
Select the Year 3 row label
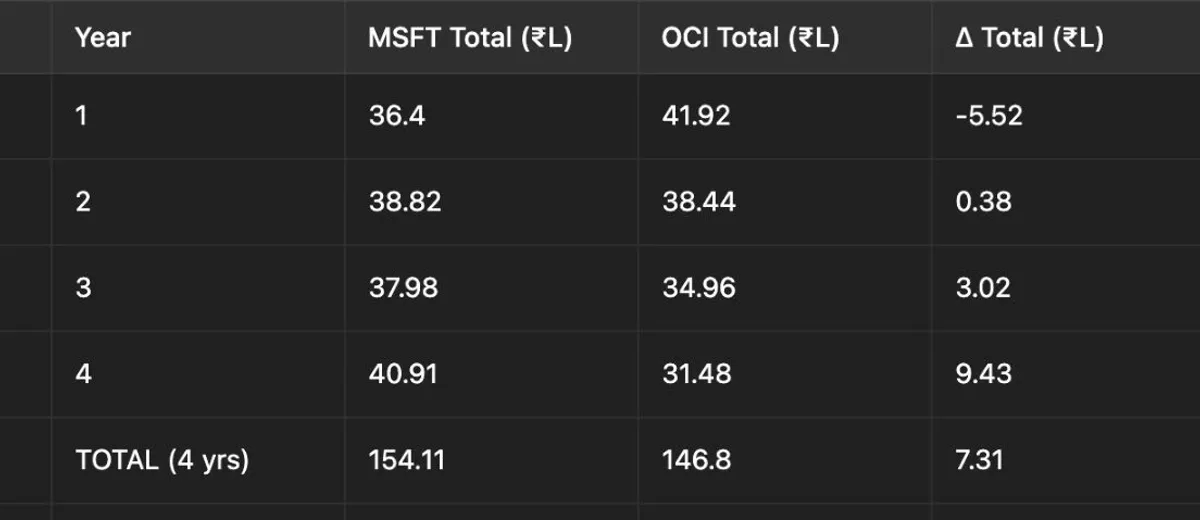click(83, 288)
